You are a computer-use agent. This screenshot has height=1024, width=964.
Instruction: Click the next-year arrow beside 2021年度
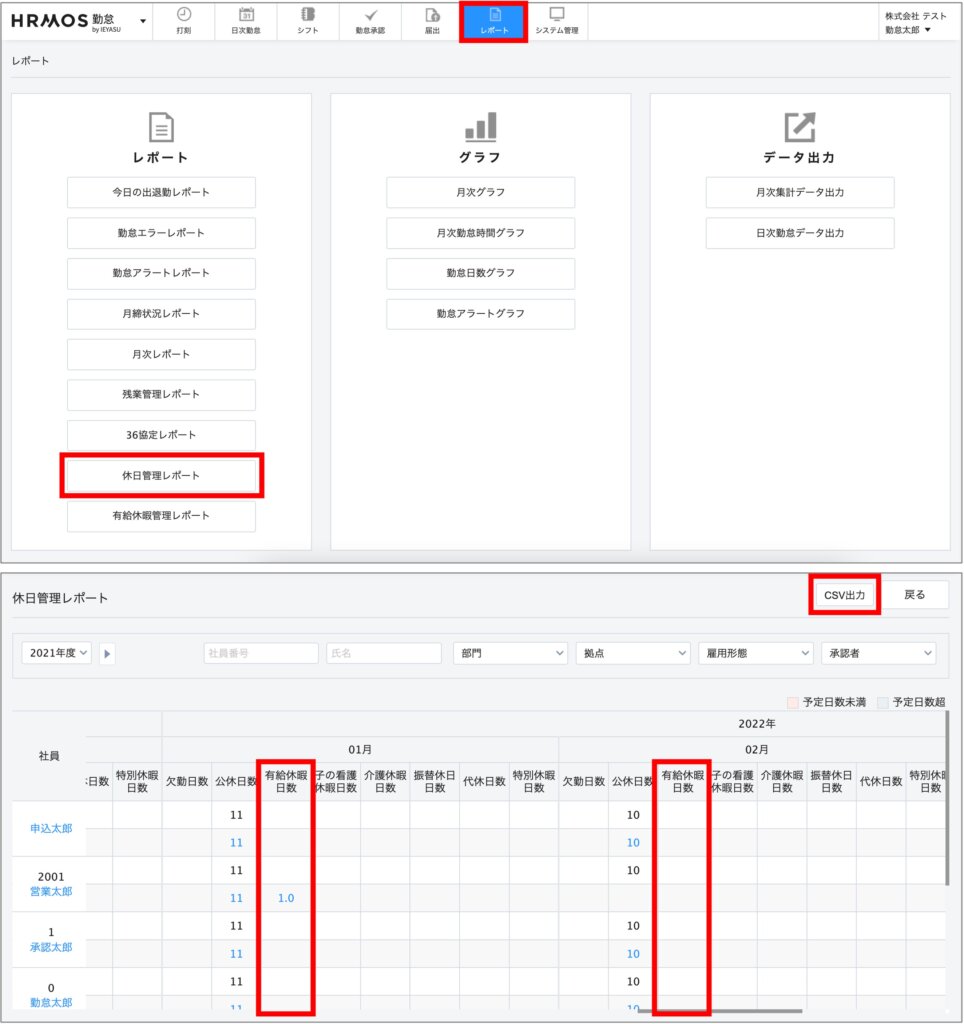[x=108, y=653]
